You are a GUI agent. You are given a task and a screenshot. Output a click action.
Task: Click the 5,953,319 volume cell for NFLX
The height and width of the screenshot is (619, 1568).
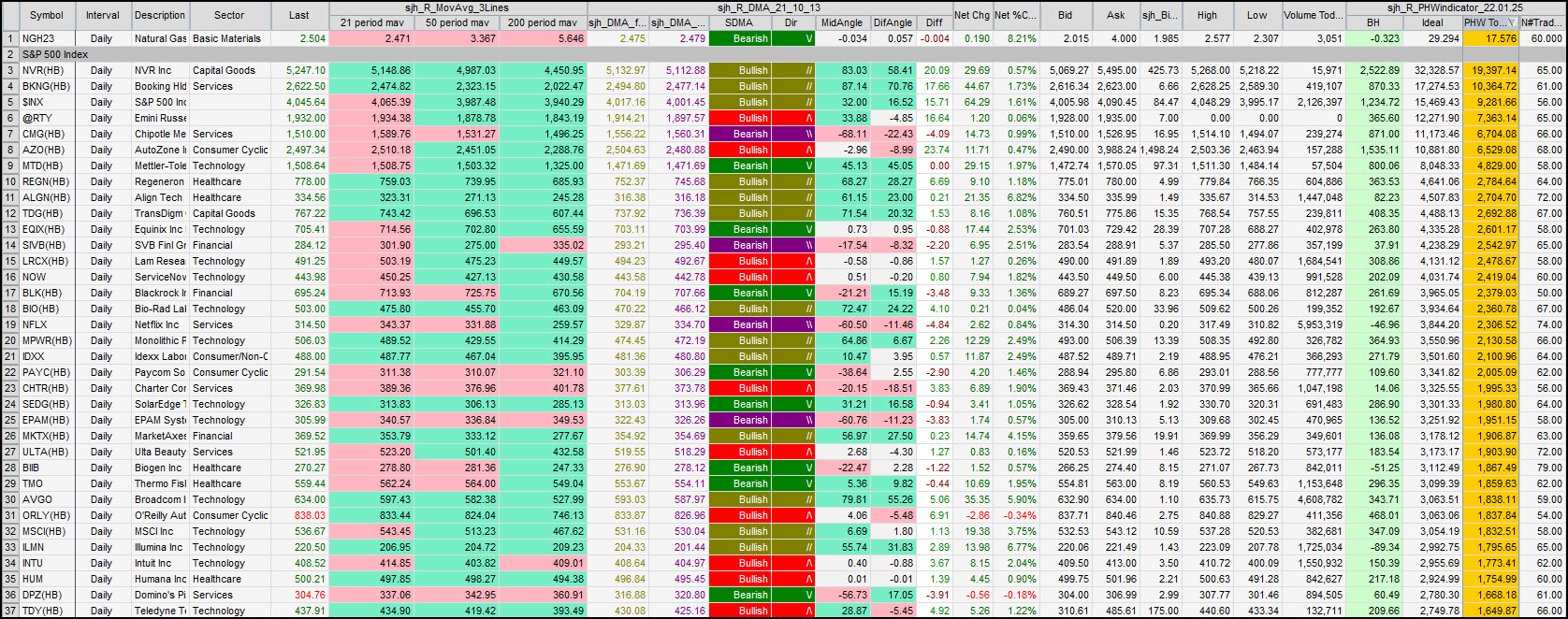(x=1314, y=324)
